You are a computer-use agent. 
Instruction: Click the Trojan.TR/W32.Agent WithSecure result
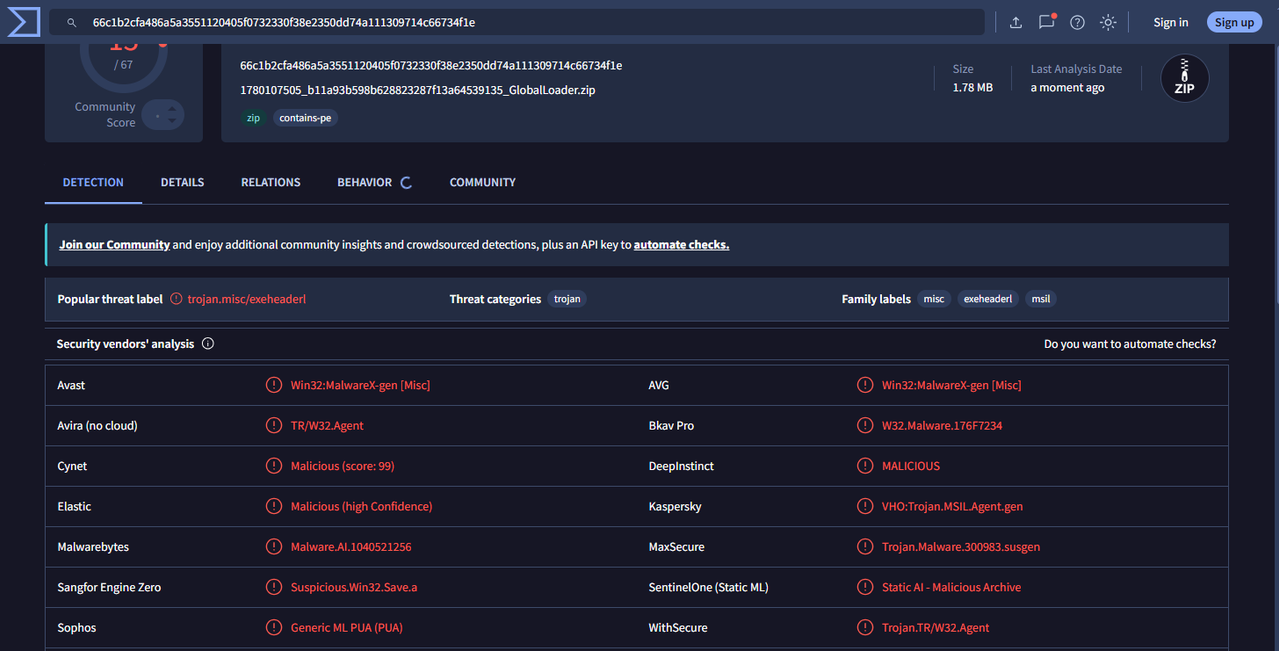click(935, 628)
